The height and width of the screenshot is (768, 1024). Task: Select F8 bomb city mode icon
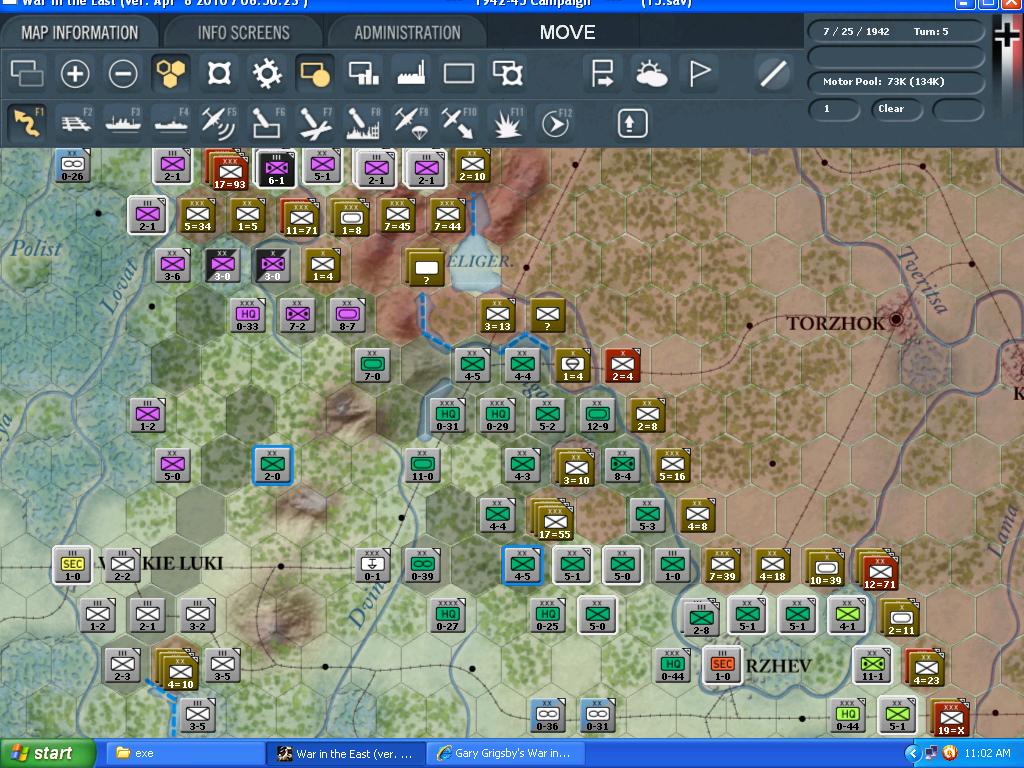(x=363, y=123)
